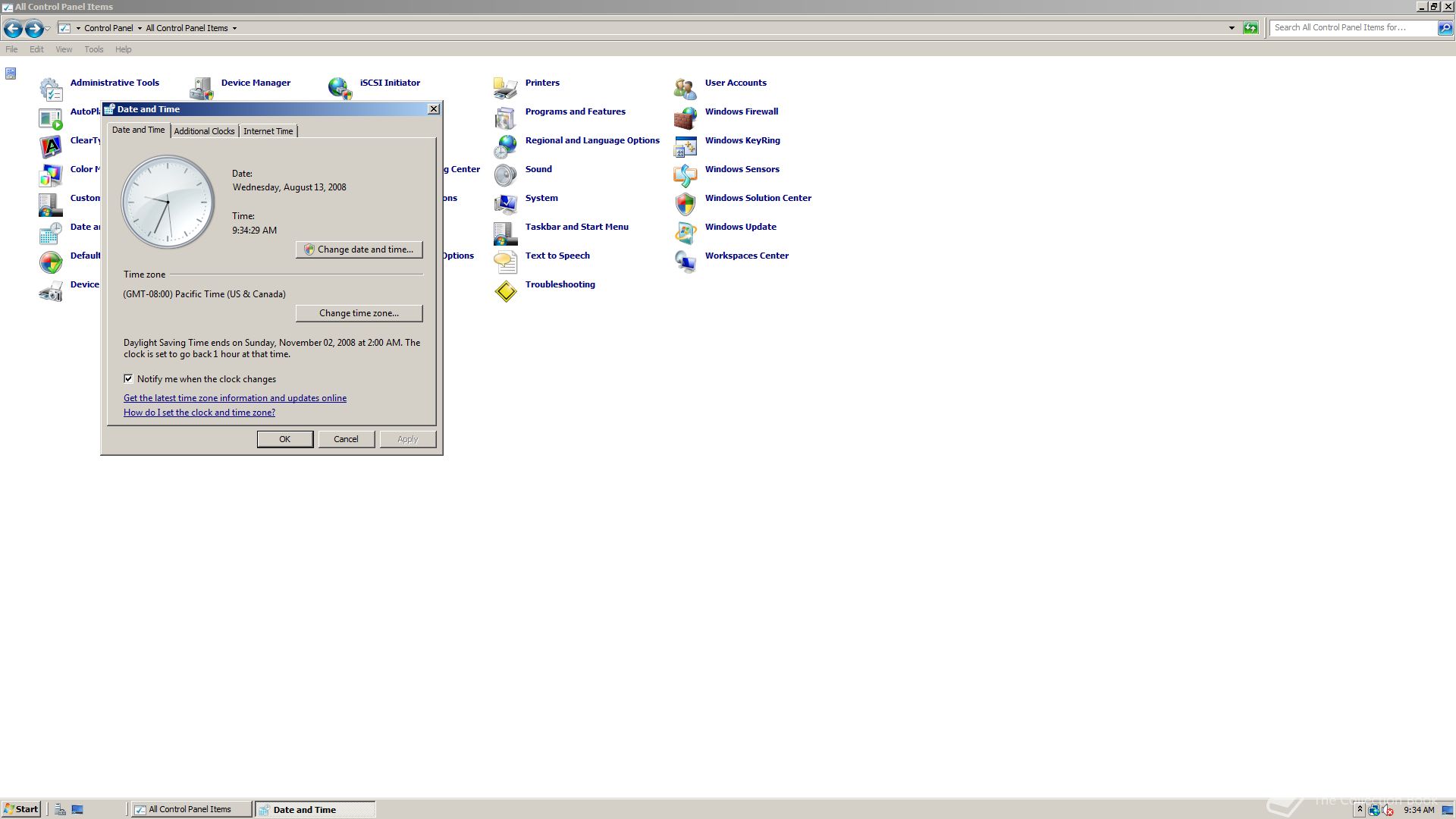Open the Troubleshooting icon
This screenshot has width=1456, height=819.
[x=506, y=290]
